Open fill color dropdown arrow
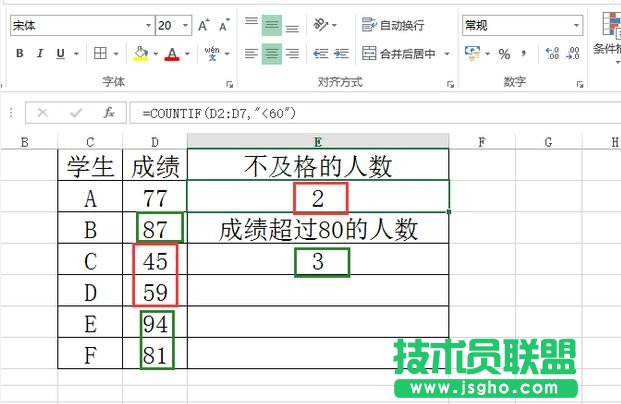Image resolution: width=621 pixels, height=404 pixels. (x=156, y=53)
